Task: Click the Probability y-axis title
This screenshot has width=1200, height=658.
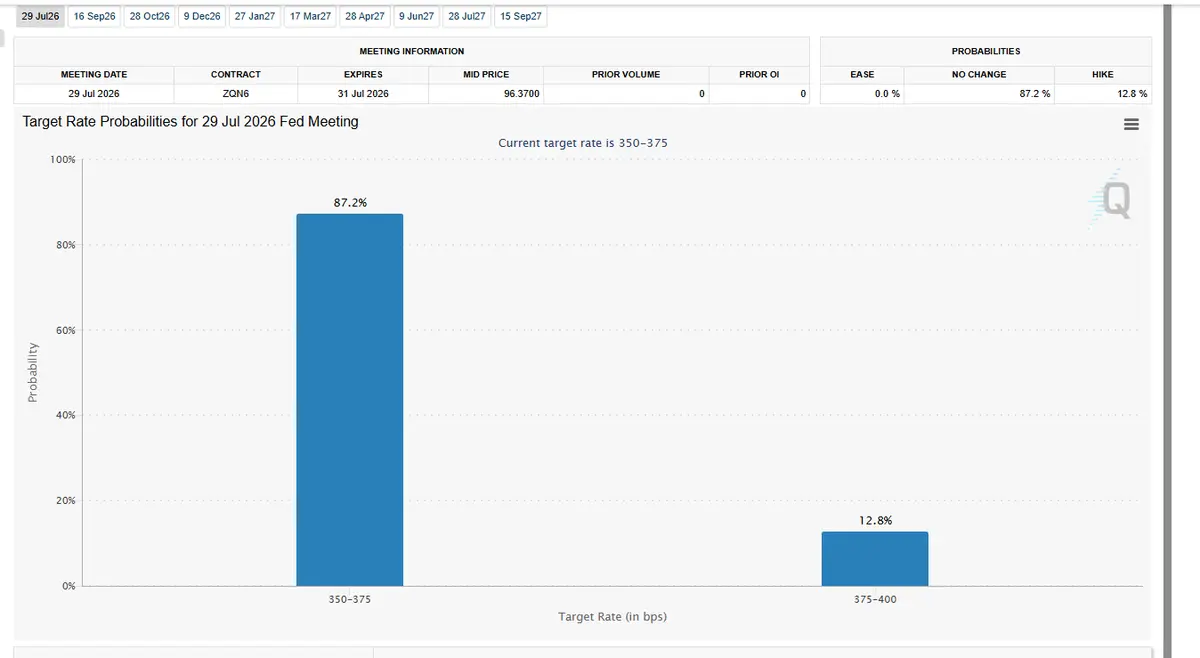Action: tap(32, 373)
